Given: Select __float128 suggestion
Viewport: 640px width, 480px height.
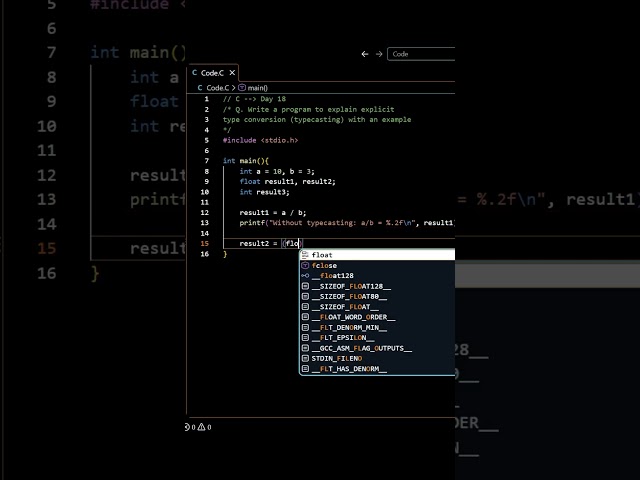Looking at the screenshot, I should (378, 276).
